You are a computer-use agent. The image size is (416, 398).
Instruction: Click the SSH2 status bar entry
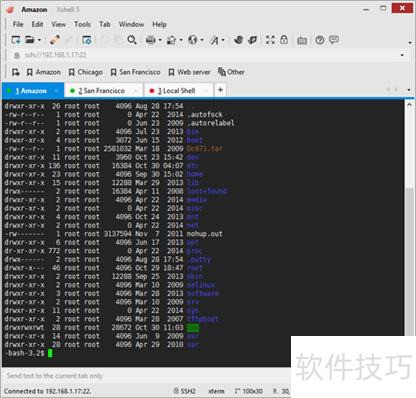tap(185, 391)
